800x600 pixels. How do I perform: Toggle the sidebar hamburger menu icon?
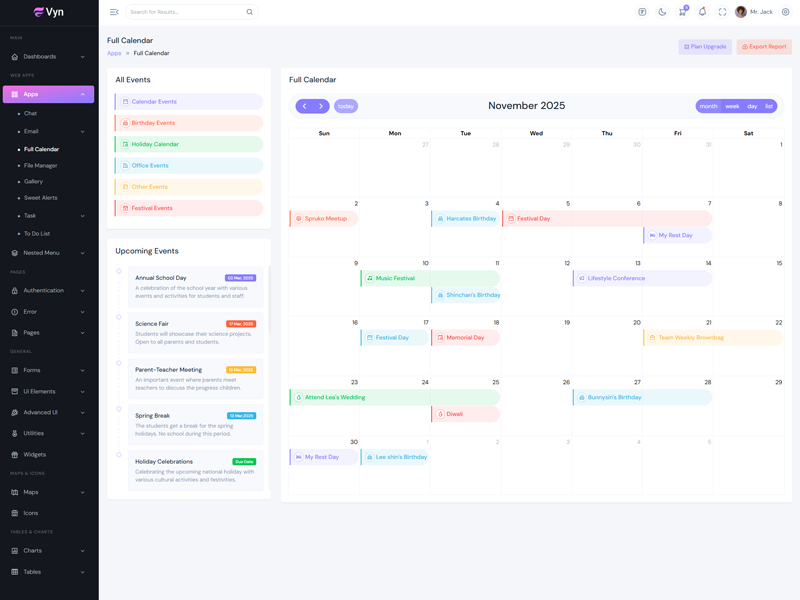114,12
